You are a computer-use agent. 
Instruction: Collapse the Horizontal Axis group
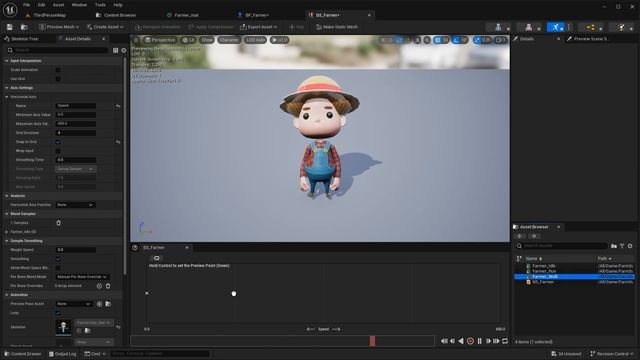(x=7, y=97)
